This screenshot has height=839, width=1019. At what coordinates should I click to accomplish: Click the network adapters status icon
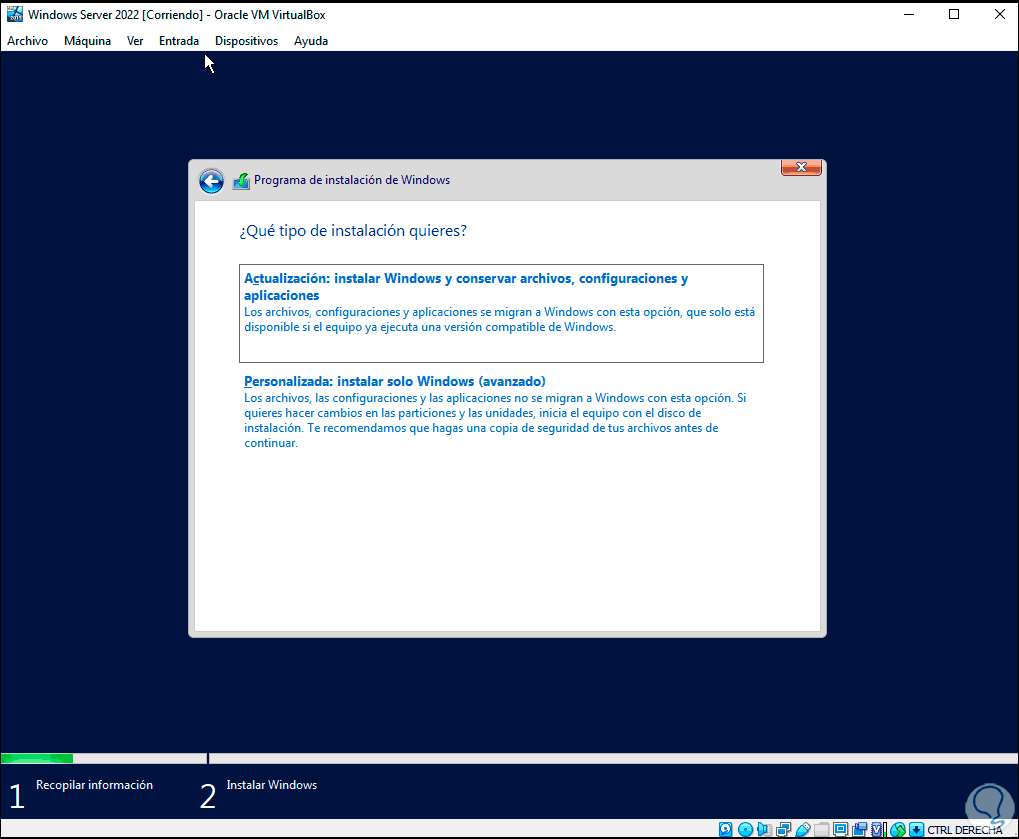pyautogui.click(x=784, y=829)
